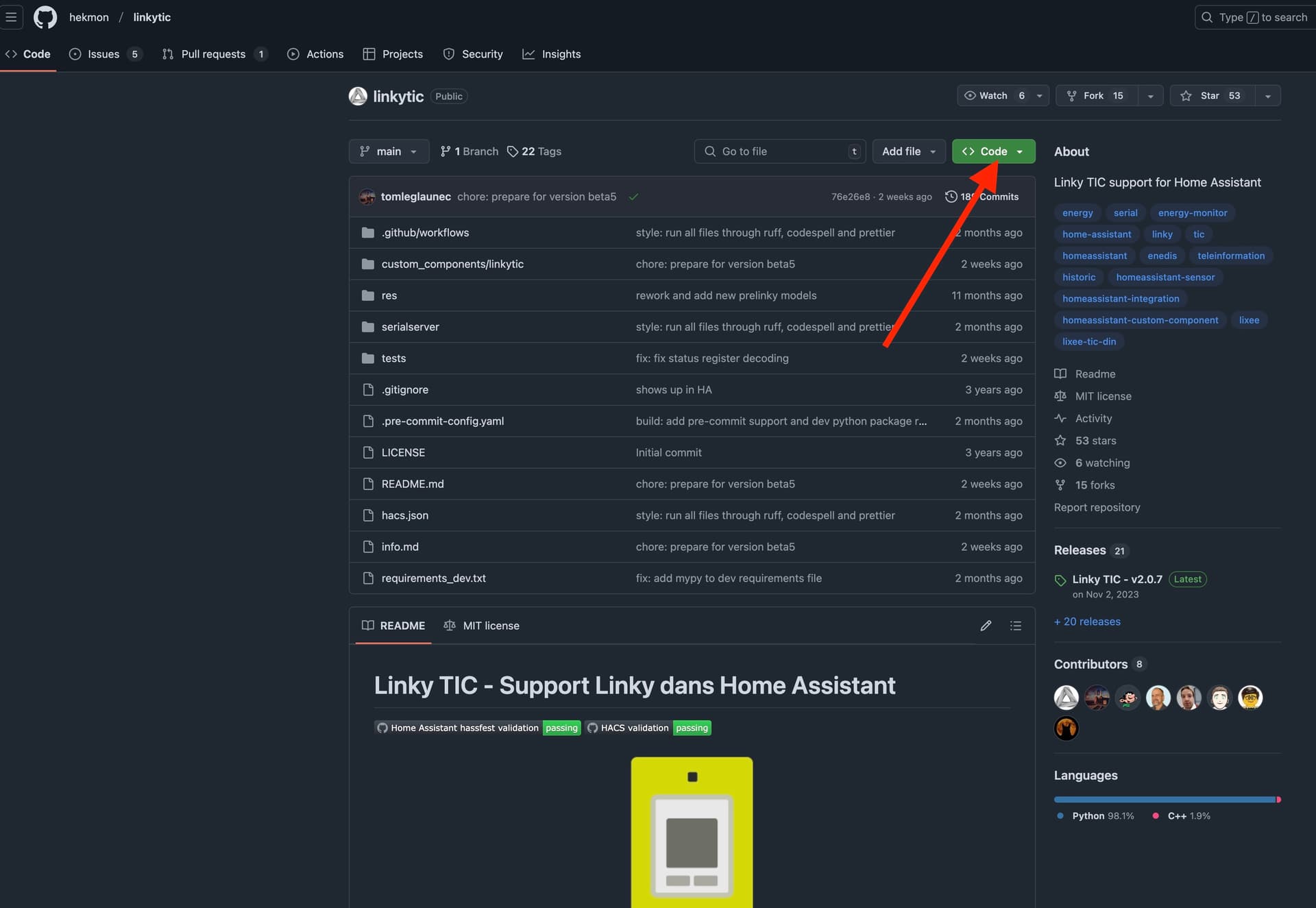The width and height of the screenshot is (1316, 908).
Task: Fork the linkytic repository
Action: pyautogui.click(x=1097, y=96)
